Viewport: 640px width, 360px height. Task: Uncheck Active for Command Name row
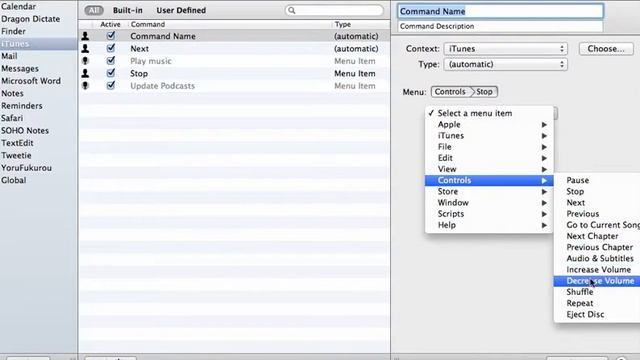111,36
